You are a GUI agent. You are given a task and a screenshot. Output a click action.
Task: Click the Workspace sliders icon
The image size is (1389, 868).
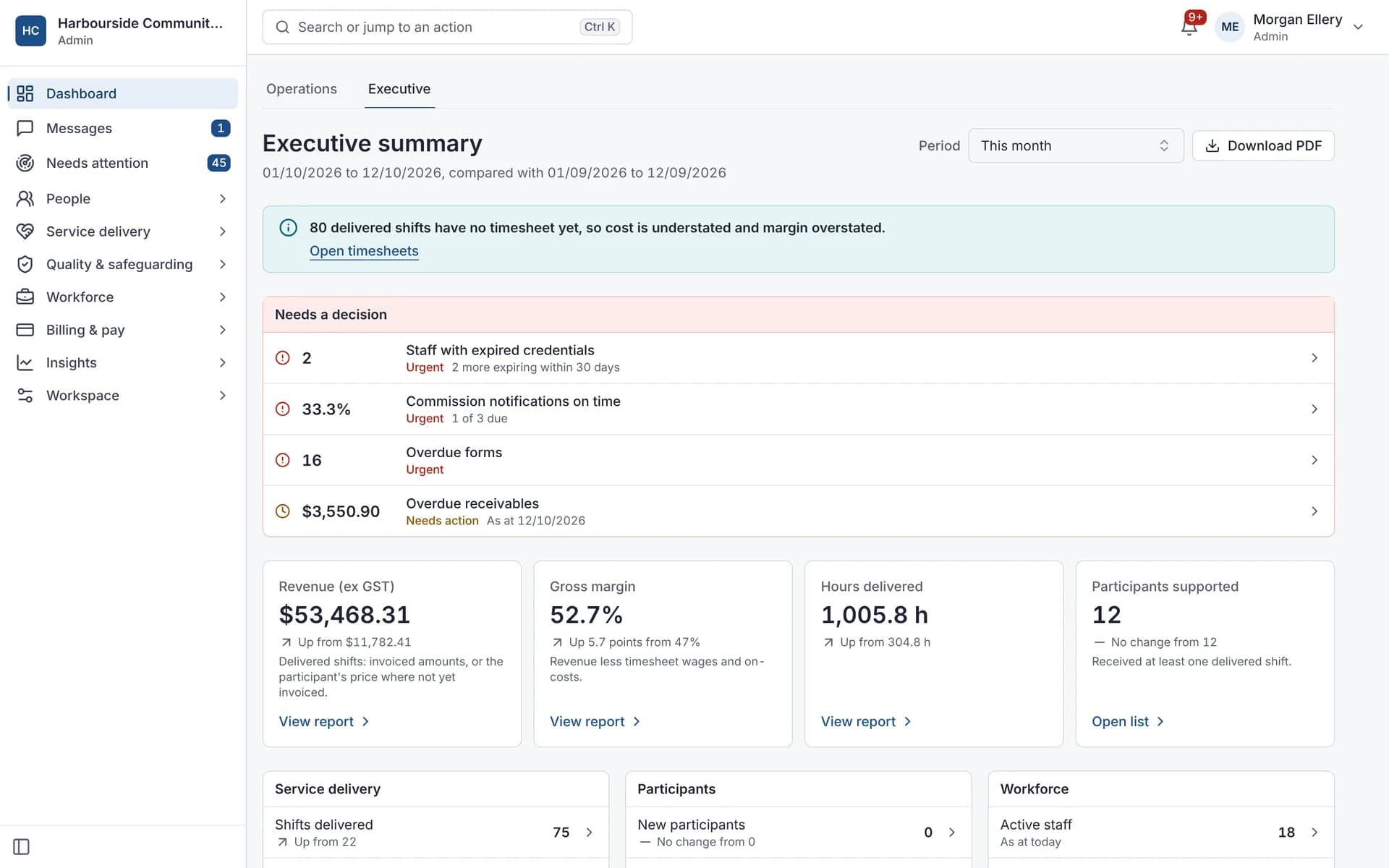(25, 396)
